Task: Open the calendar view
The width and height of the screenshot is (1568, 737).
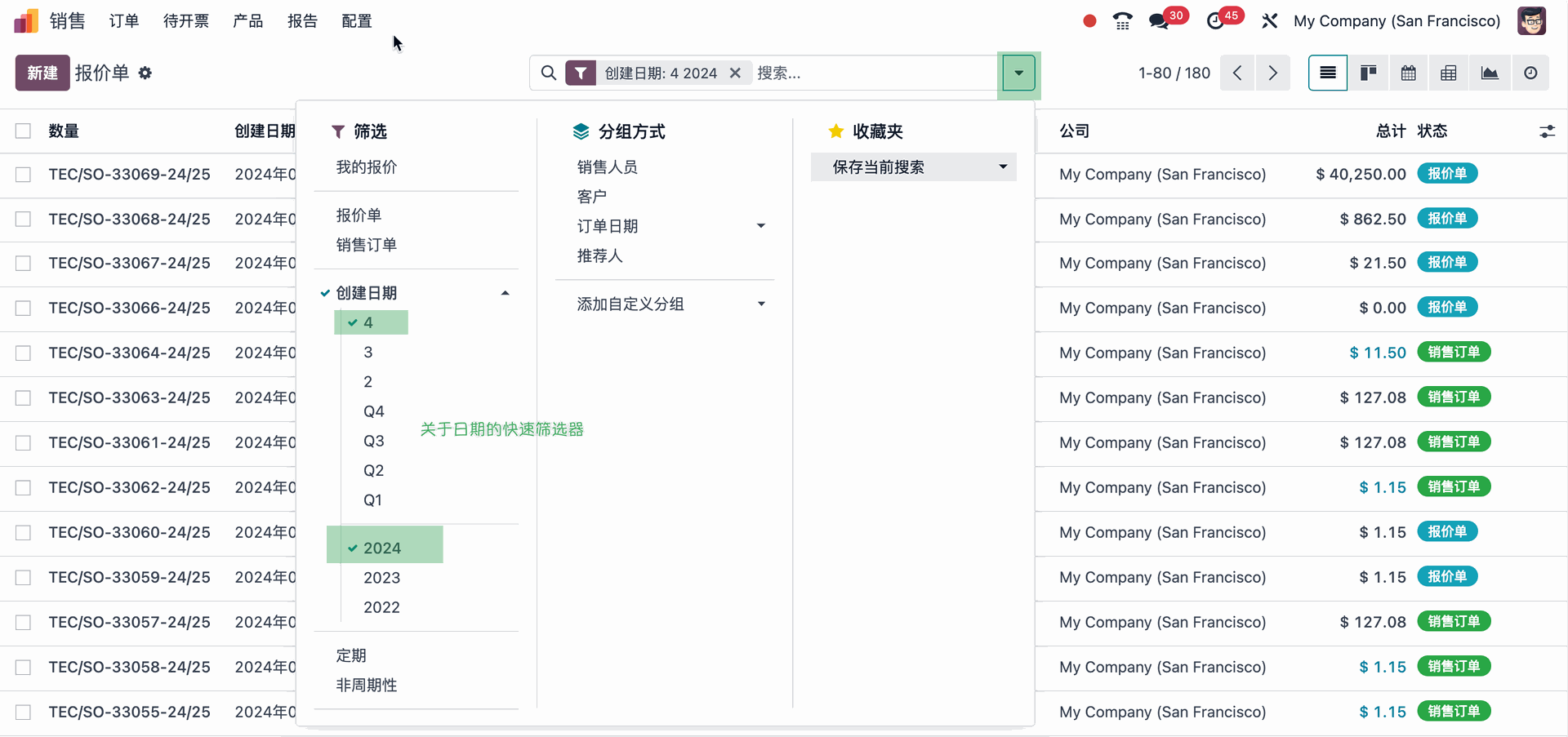Action: click(1408, 73)
